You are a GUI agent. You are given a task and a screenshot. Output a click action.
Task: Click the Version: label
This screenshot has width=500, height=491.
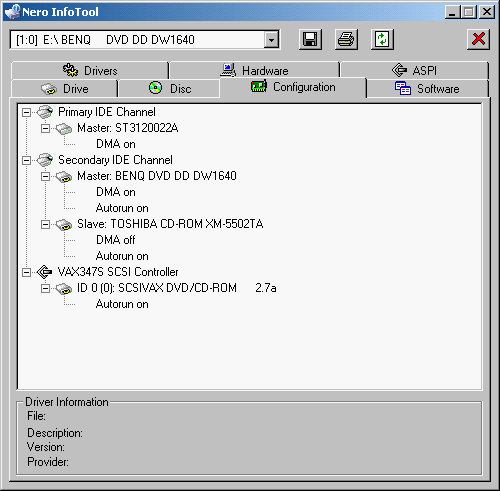point(46,447)
